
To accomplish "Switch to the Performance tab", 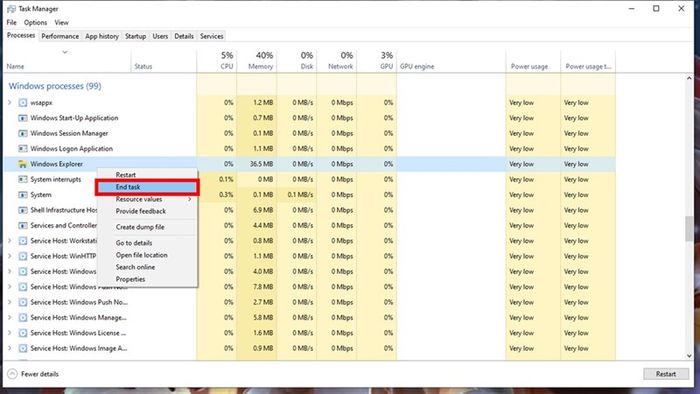I will (60, 36).
